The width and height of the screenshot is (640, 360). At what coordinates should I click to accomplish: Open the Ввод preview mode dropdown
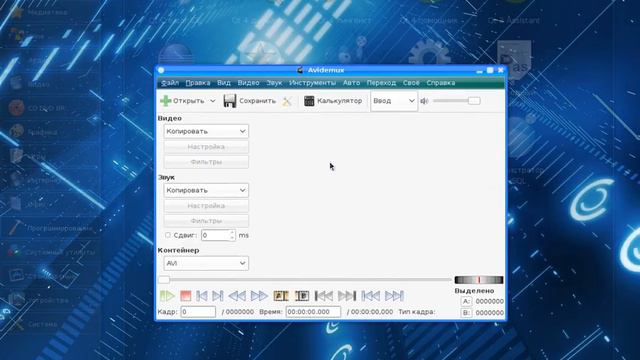tap(394, 101)
